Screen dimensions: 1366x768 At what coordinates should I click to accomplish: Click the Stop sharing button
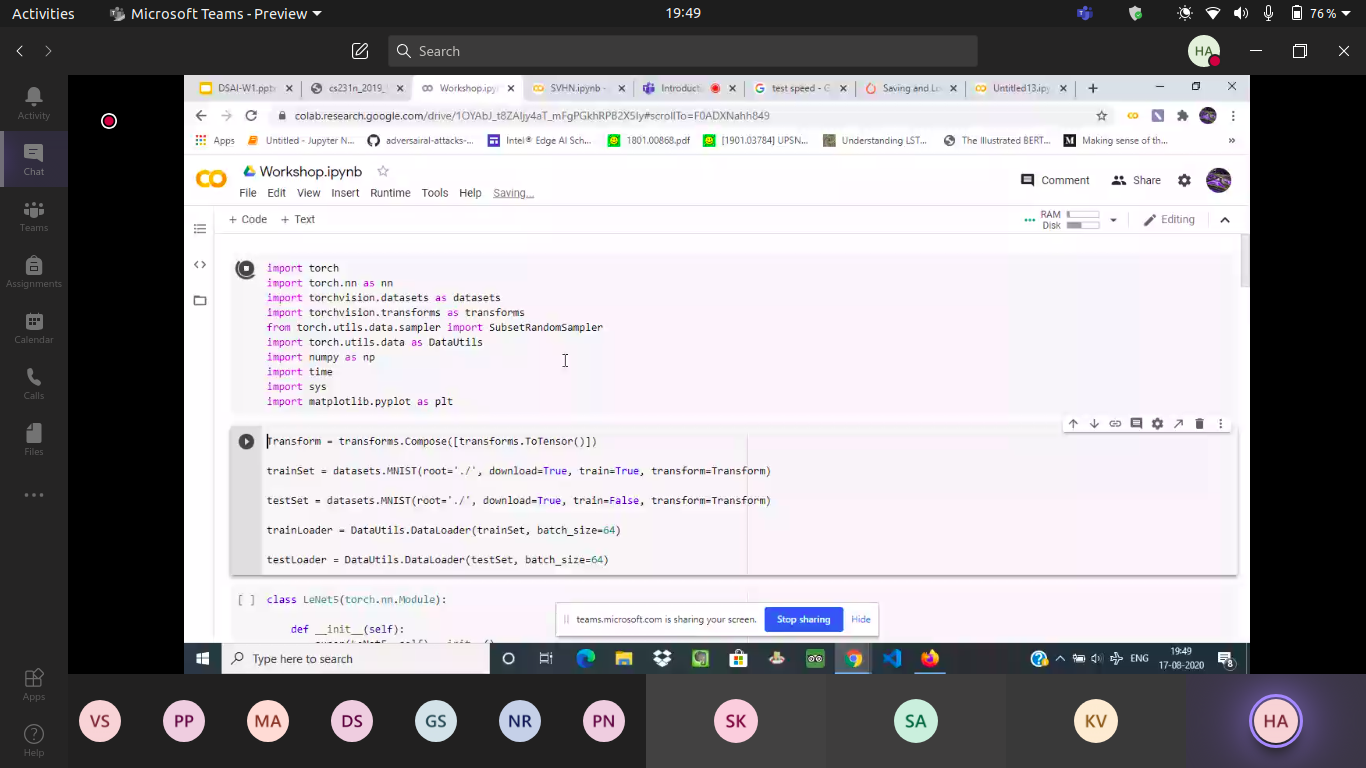pos(803,619)
